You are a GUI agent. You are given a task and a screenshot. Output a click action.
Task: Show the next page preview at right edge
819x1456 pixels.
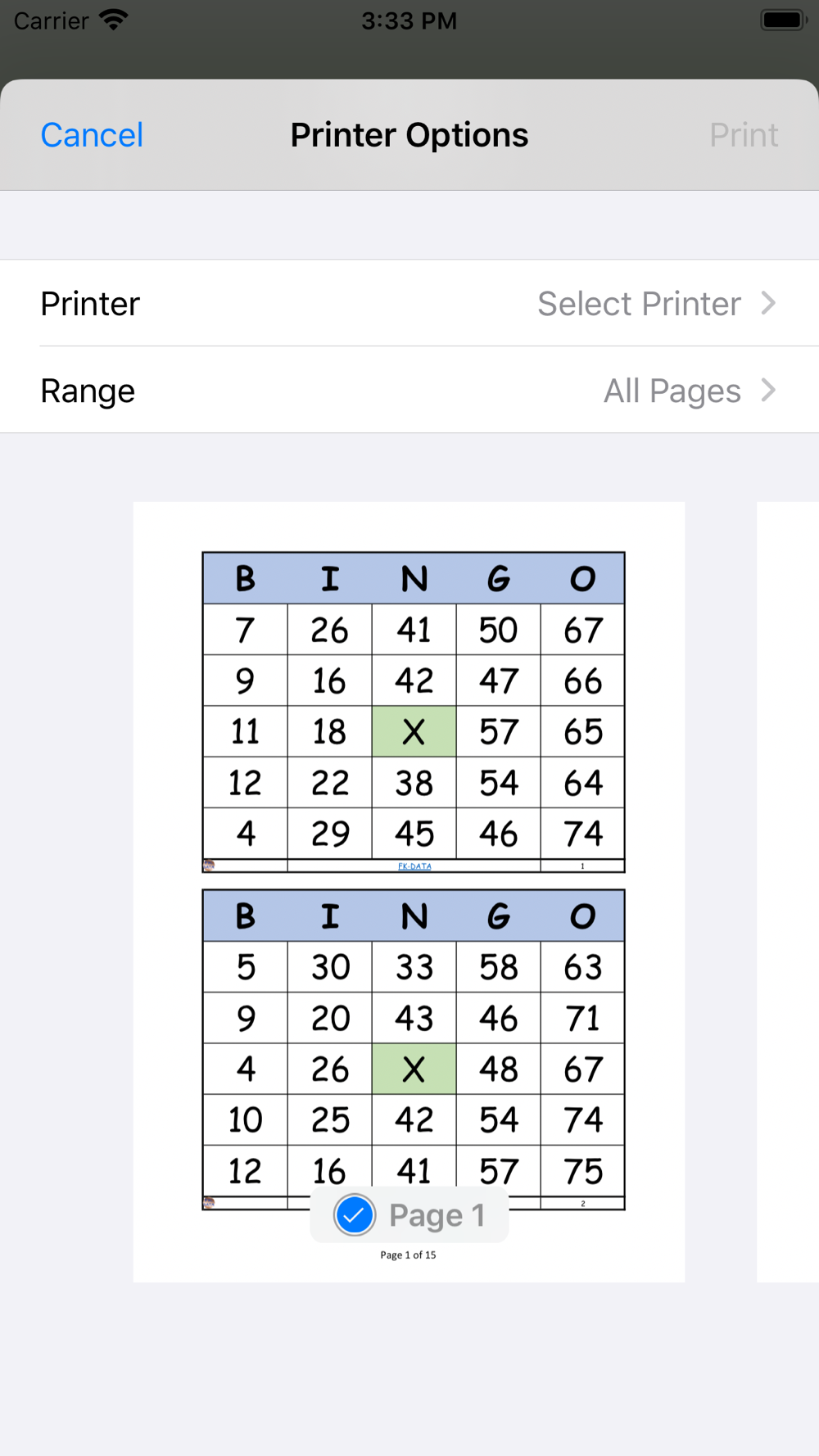(788, 892)
